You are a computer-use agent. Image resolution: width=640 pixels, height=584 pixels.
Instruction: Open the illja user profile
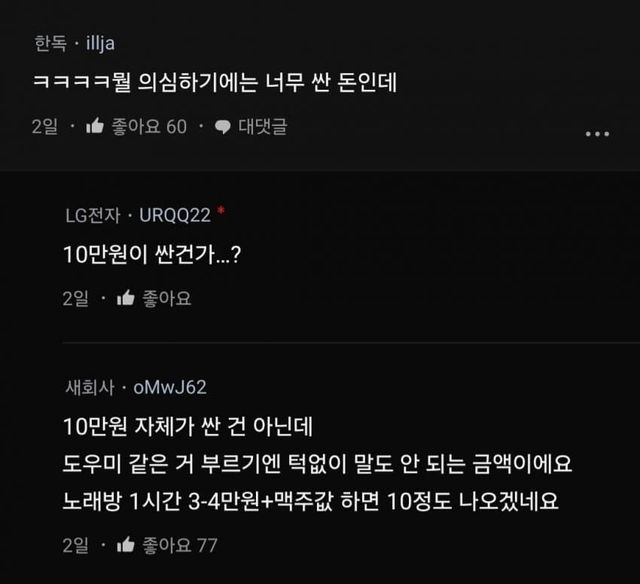[100, 43]
